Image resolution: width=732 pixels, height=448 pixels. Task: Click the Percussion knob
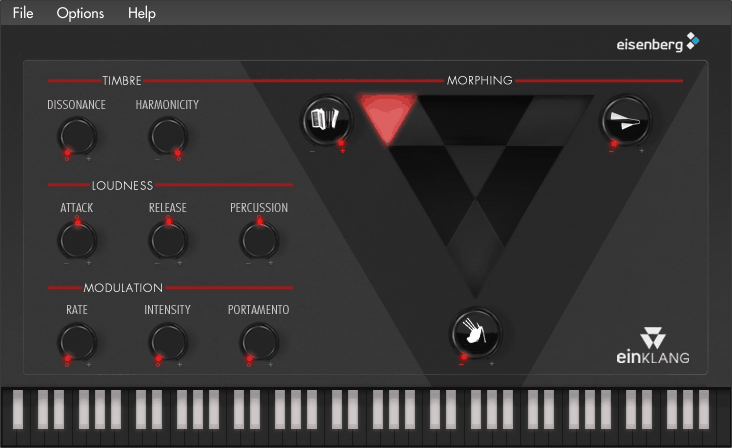259,240
